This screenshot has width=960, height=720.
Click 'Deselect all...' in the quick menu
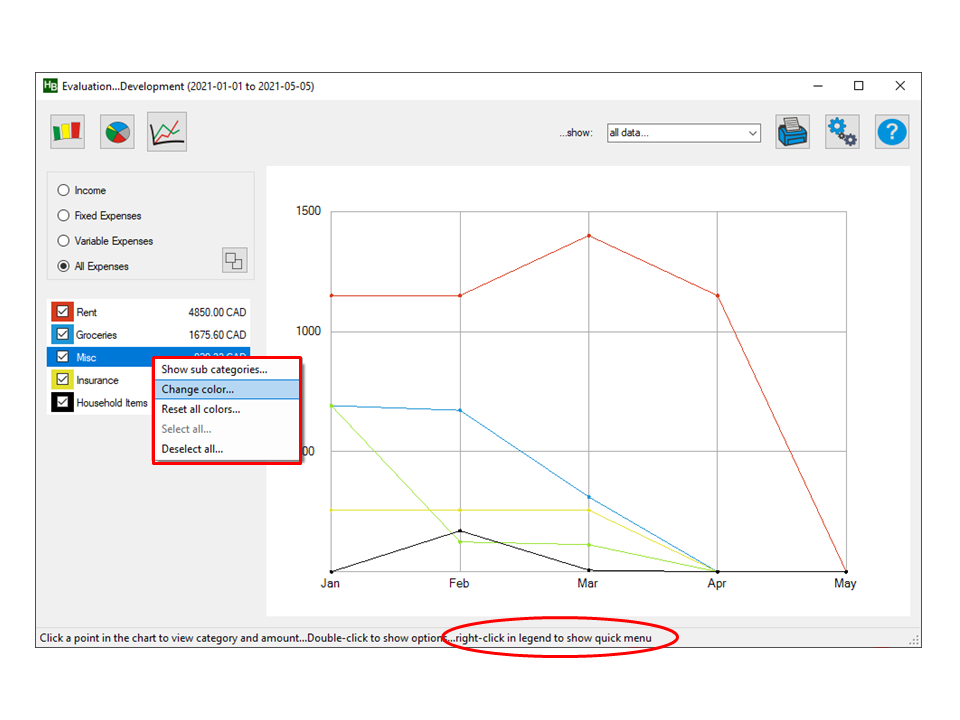[192, 449]
